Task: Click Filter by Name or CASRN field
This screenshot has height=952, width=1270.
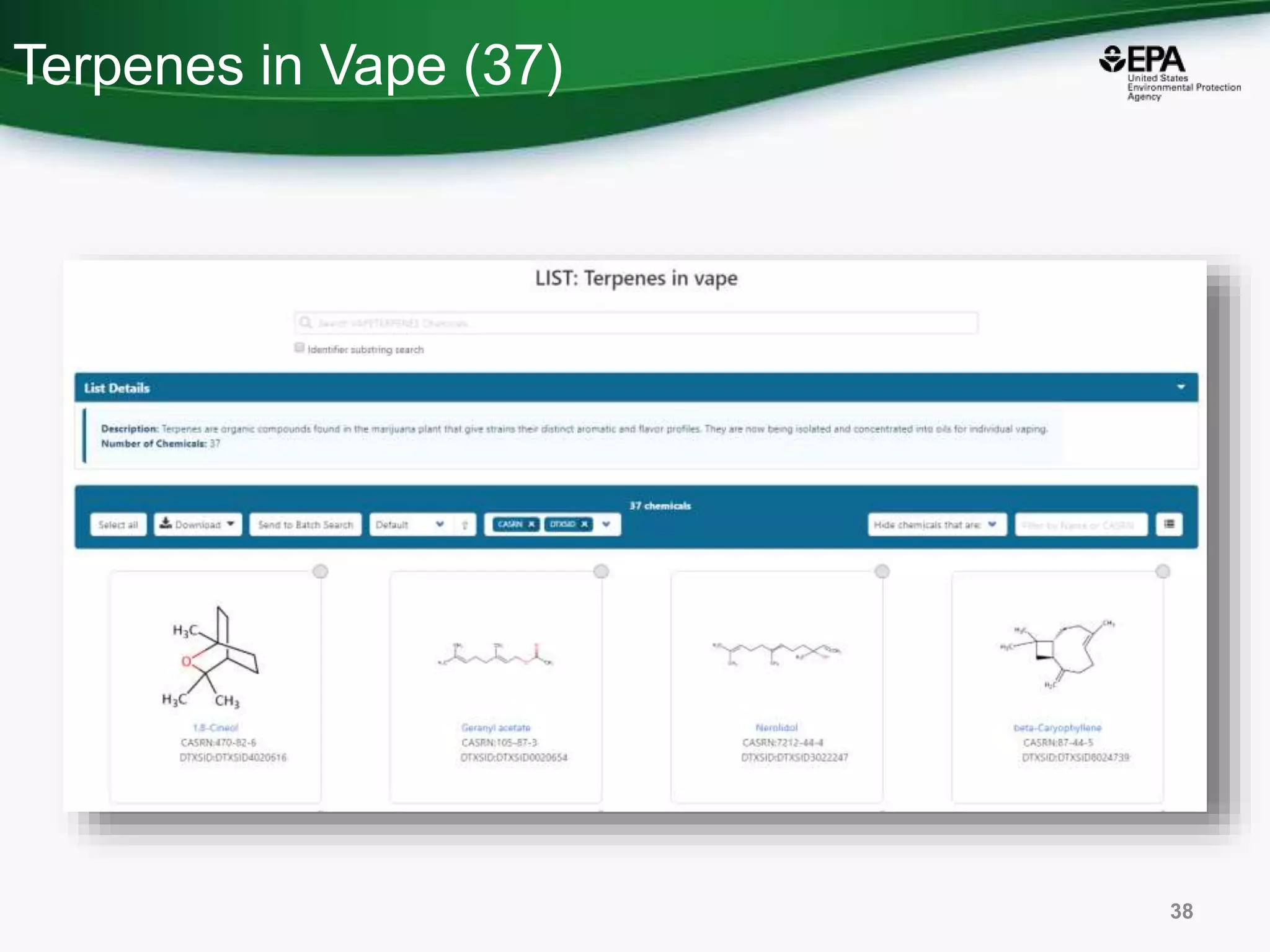Action: [x=1081, y=524]
